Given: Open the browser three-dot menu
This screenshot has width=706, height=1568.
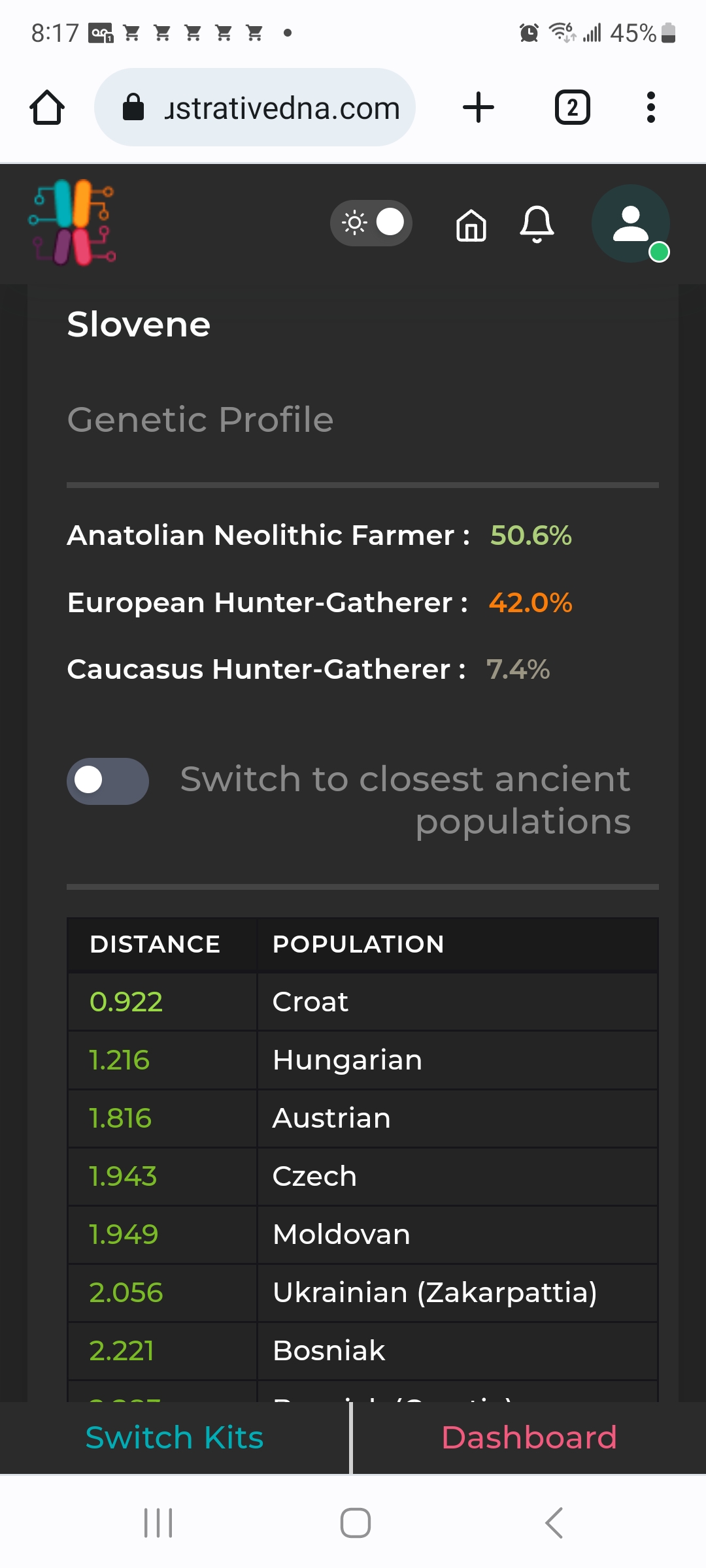Looking at the screenshot, I should click(650, 107).
